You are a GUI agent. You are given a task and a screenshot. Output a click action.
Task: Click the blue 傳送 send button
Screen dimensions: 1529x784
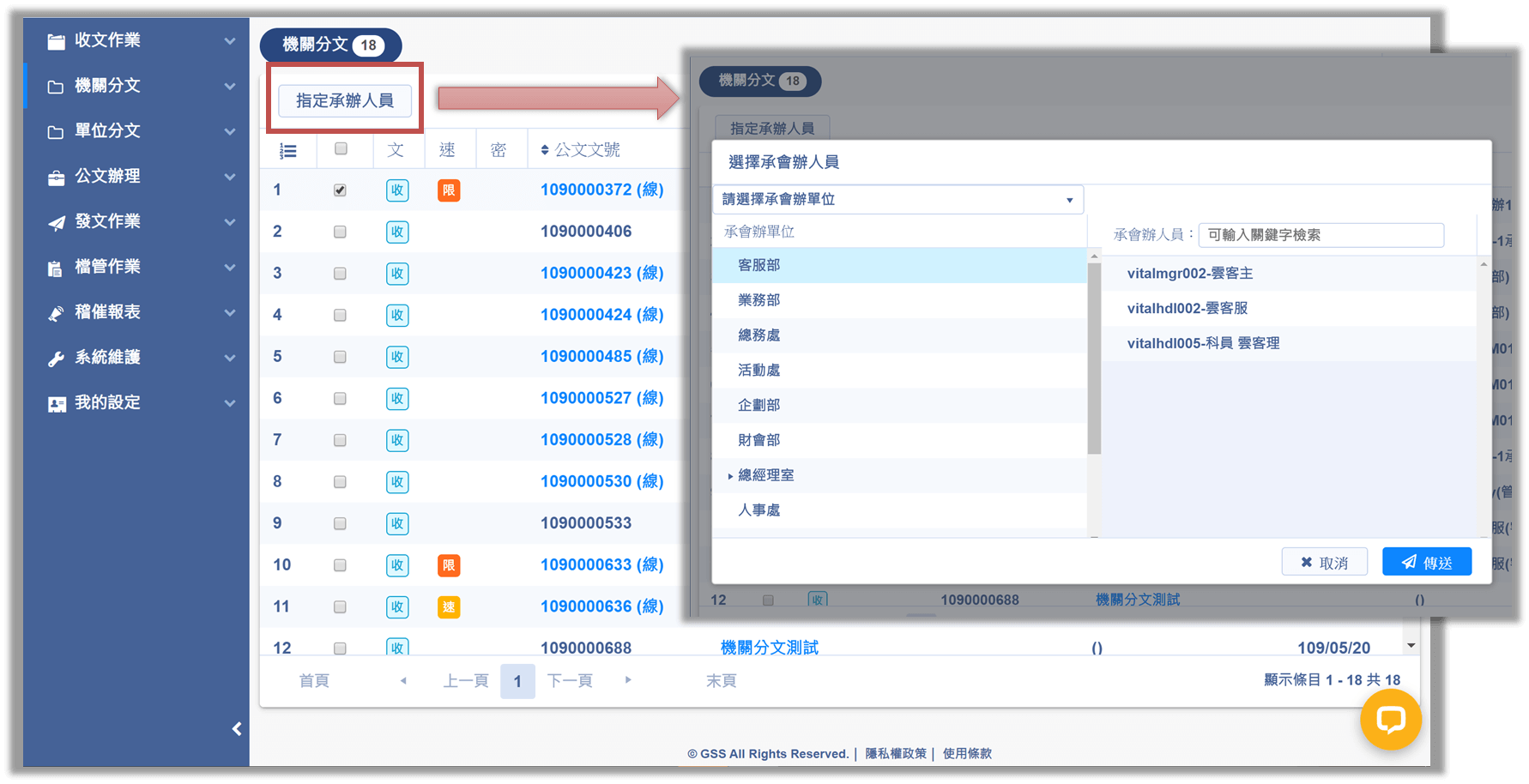pyautogui.click(x=1427, y=563)
